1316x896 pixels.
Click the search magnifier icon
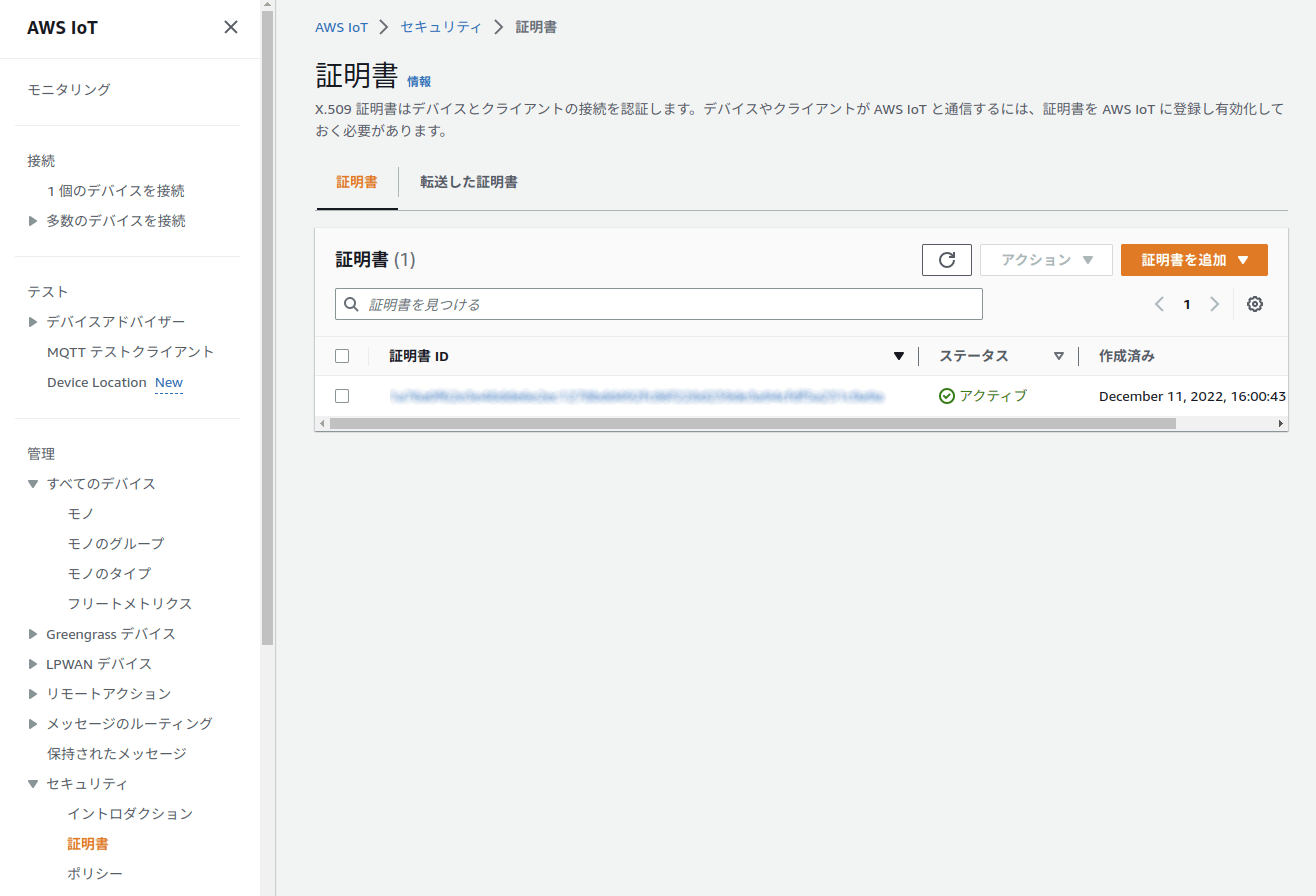click(351, 304)
